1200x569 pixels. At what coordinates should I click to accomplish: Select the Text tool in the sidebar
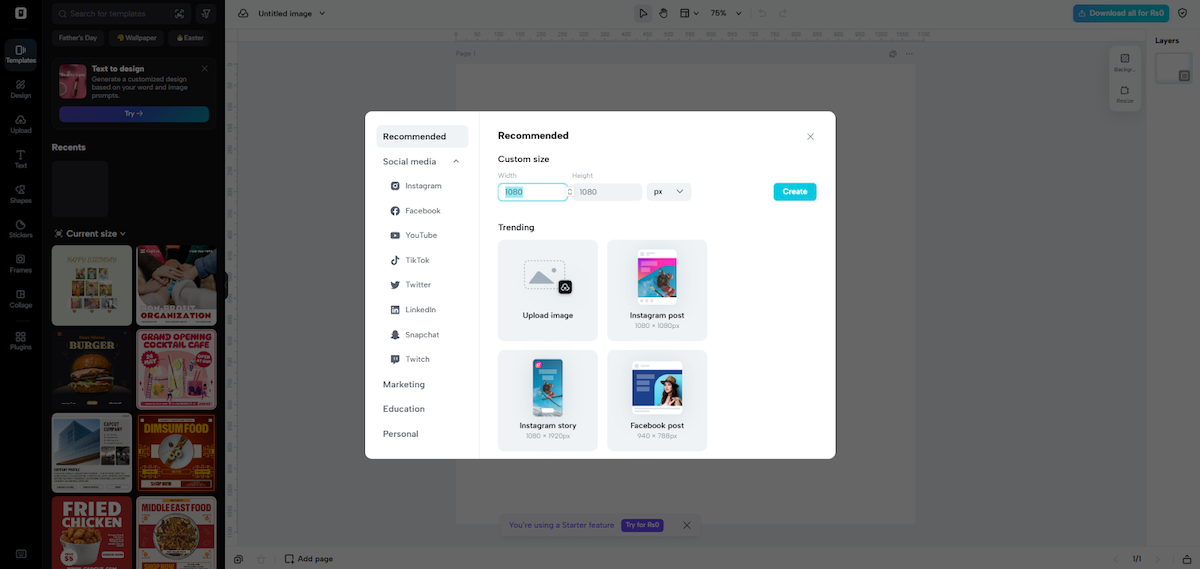pyautogui.click(x=20, y=159)
